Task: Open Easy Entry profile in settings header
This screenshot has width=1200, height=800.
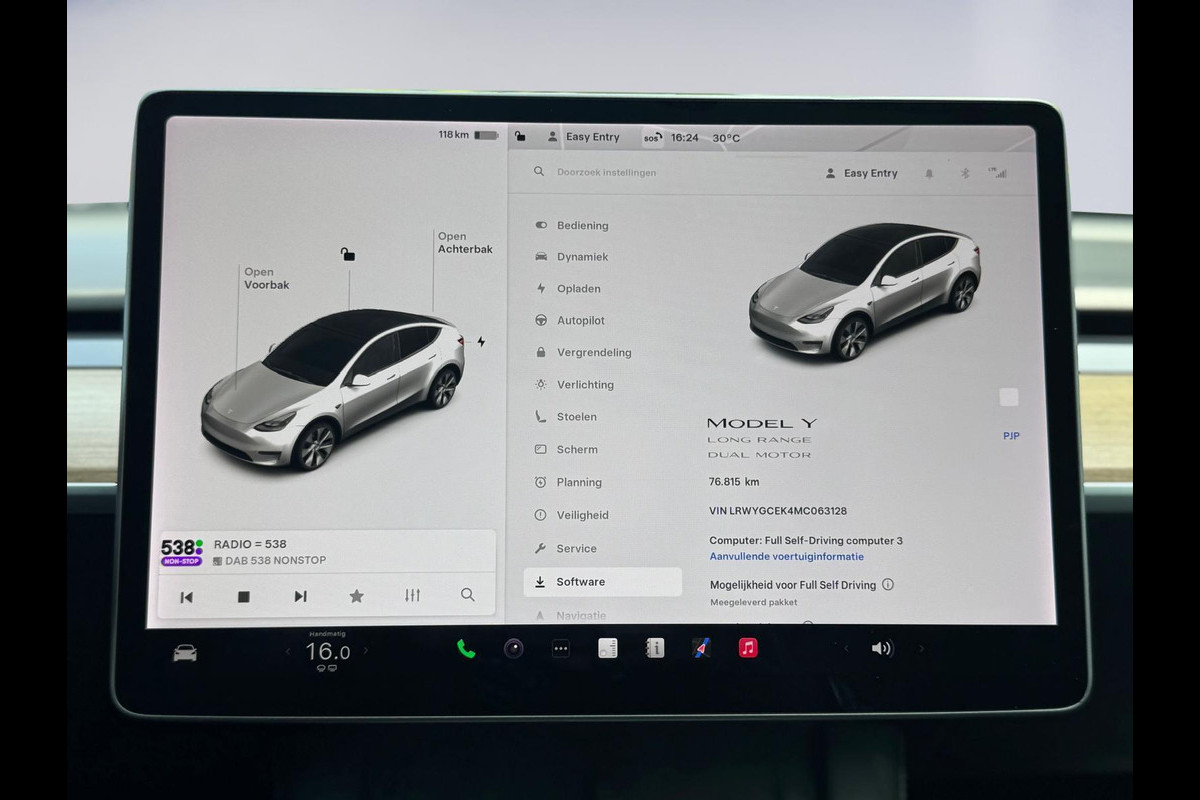Action: (861, 173)
